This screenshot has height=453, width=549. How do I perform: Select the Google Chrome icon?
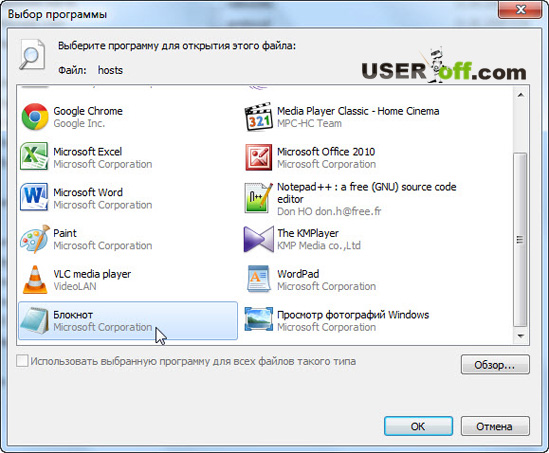click(35, 117)
